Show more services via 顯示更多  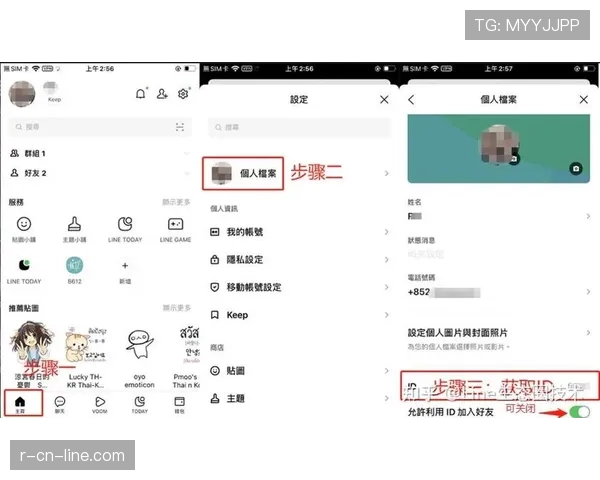pos(176,202)
